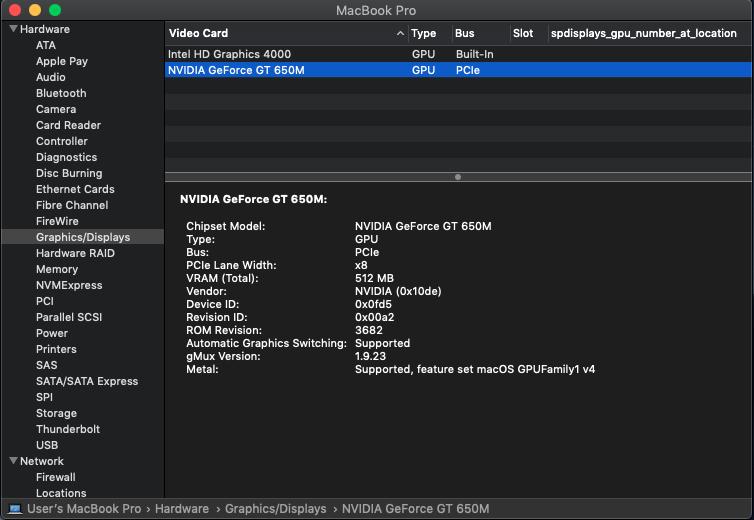Zoom window with the green button
Screen dimensions: 754x520
point(55,10)
